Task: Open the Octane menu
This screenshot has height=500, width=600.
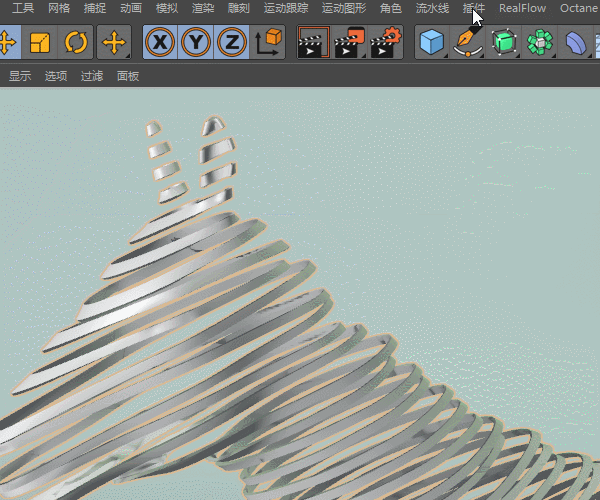Action: point(579,8)
